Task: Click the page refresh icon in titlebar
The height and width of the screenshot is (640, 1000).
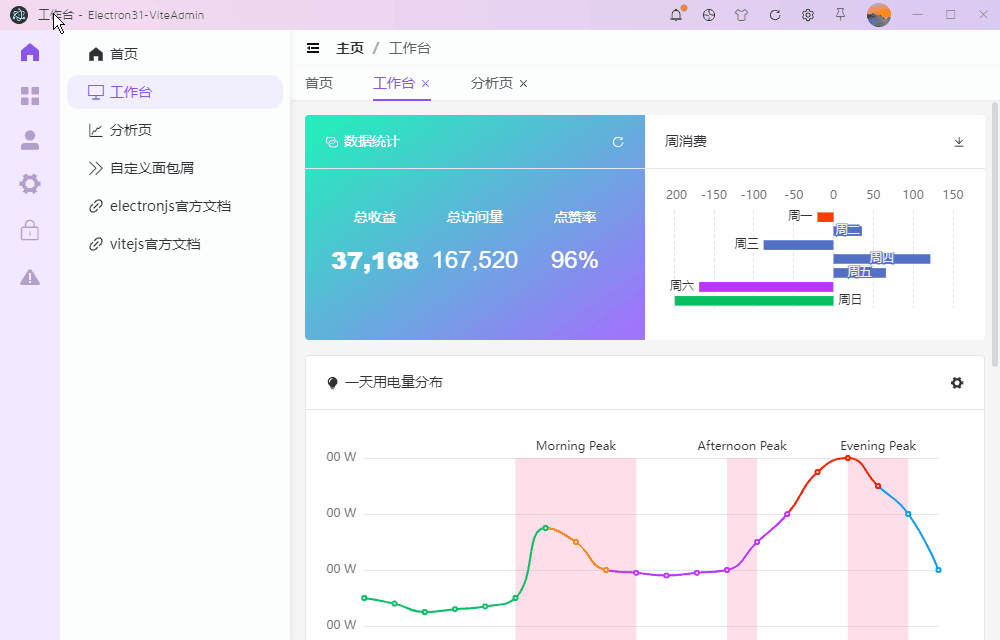Action: pyautogui.click(x=775, y=15)
